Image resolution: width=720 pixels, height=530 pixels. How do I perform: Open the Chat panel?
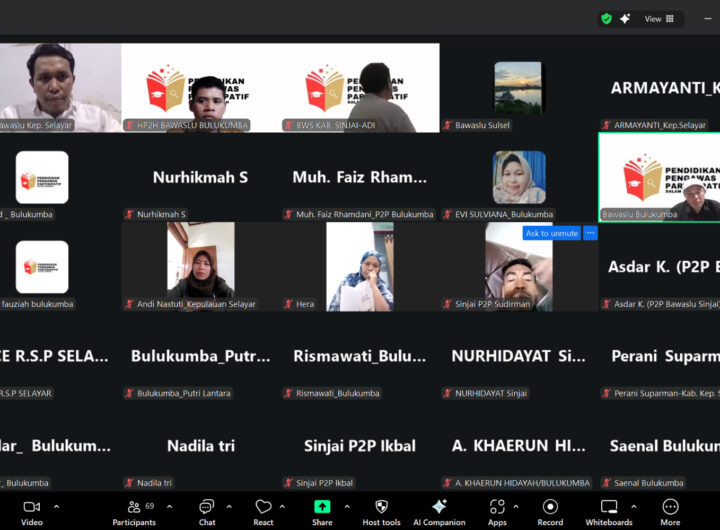206,510
